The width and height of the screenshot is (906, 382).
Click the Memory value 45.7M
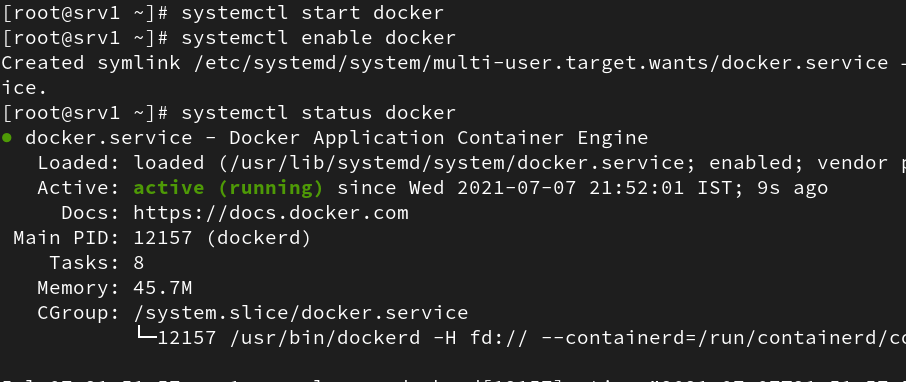tap(162, 287)
